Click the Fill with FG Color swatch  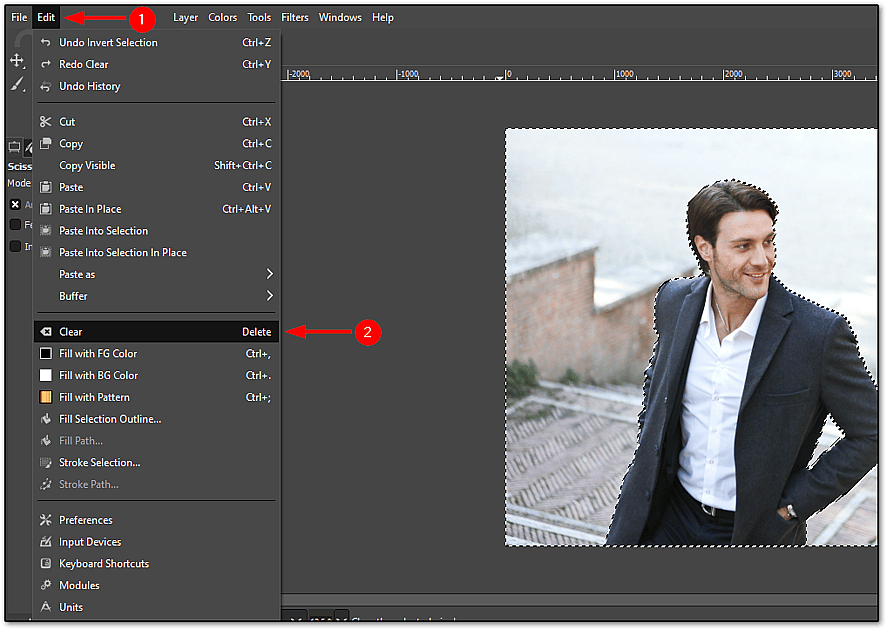(46, 353)
